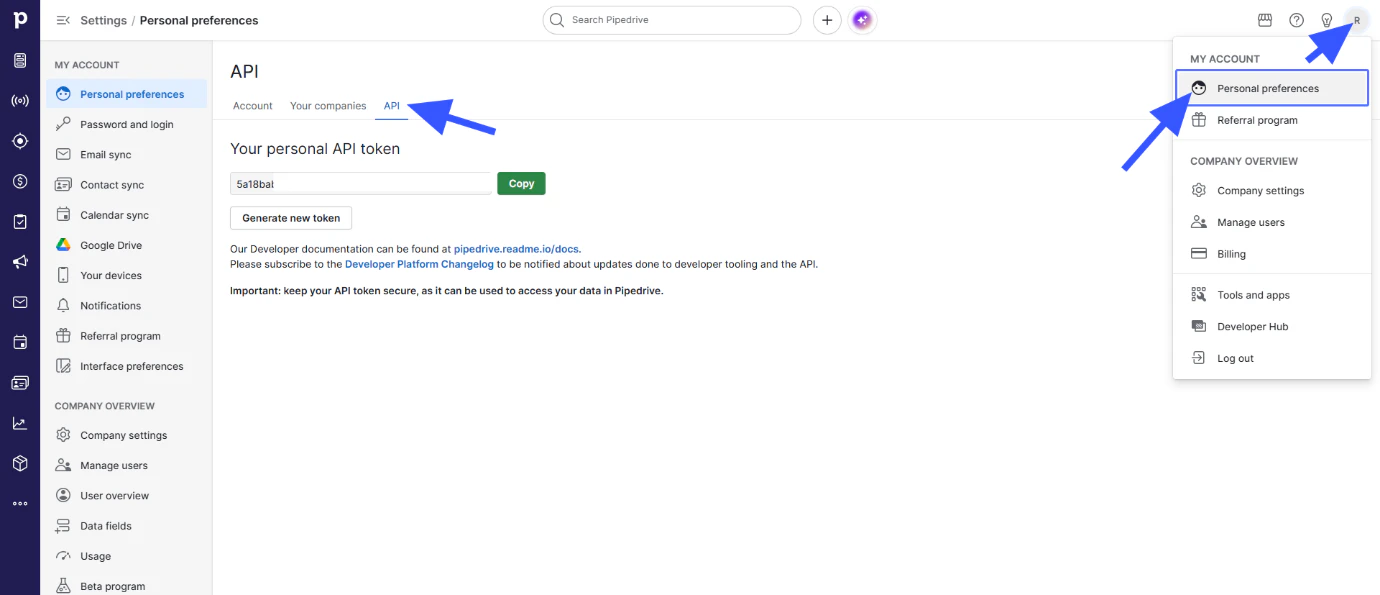Select Personal preferences in the sidebar

click(x=126, y=94)
